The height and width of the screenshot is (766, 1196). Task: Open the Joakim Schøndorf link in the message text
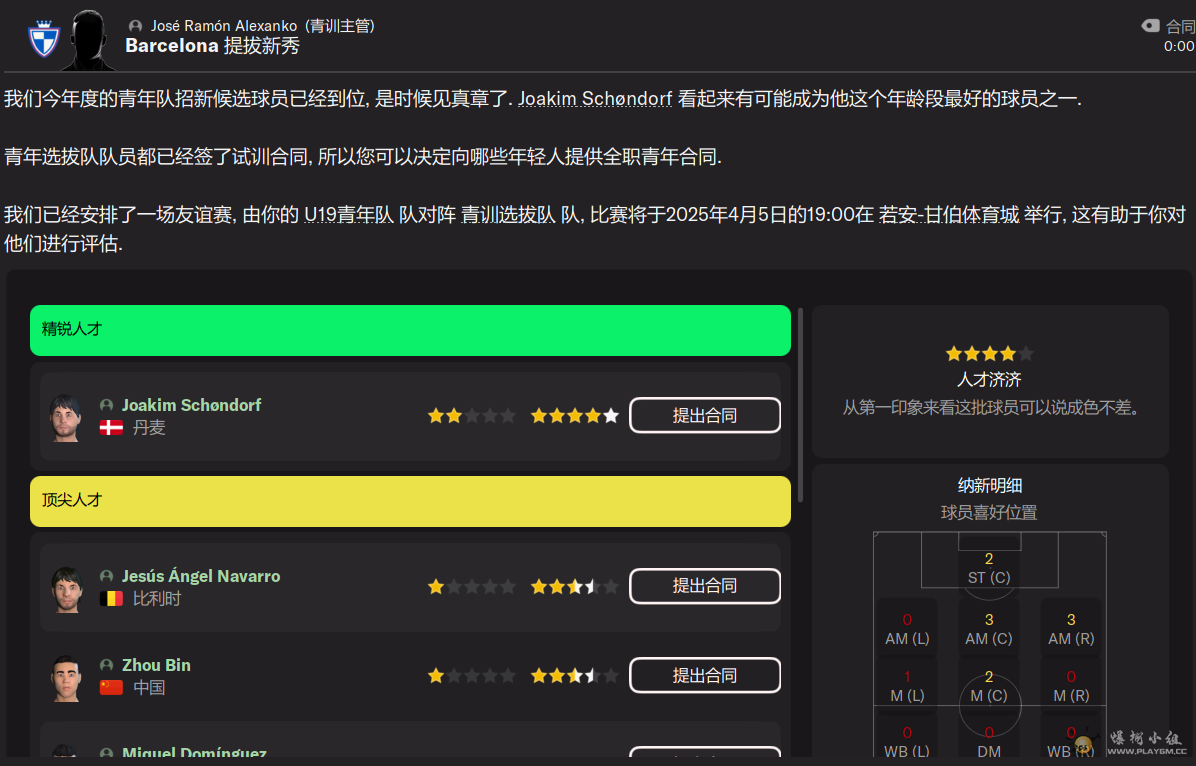coord(595,99)
